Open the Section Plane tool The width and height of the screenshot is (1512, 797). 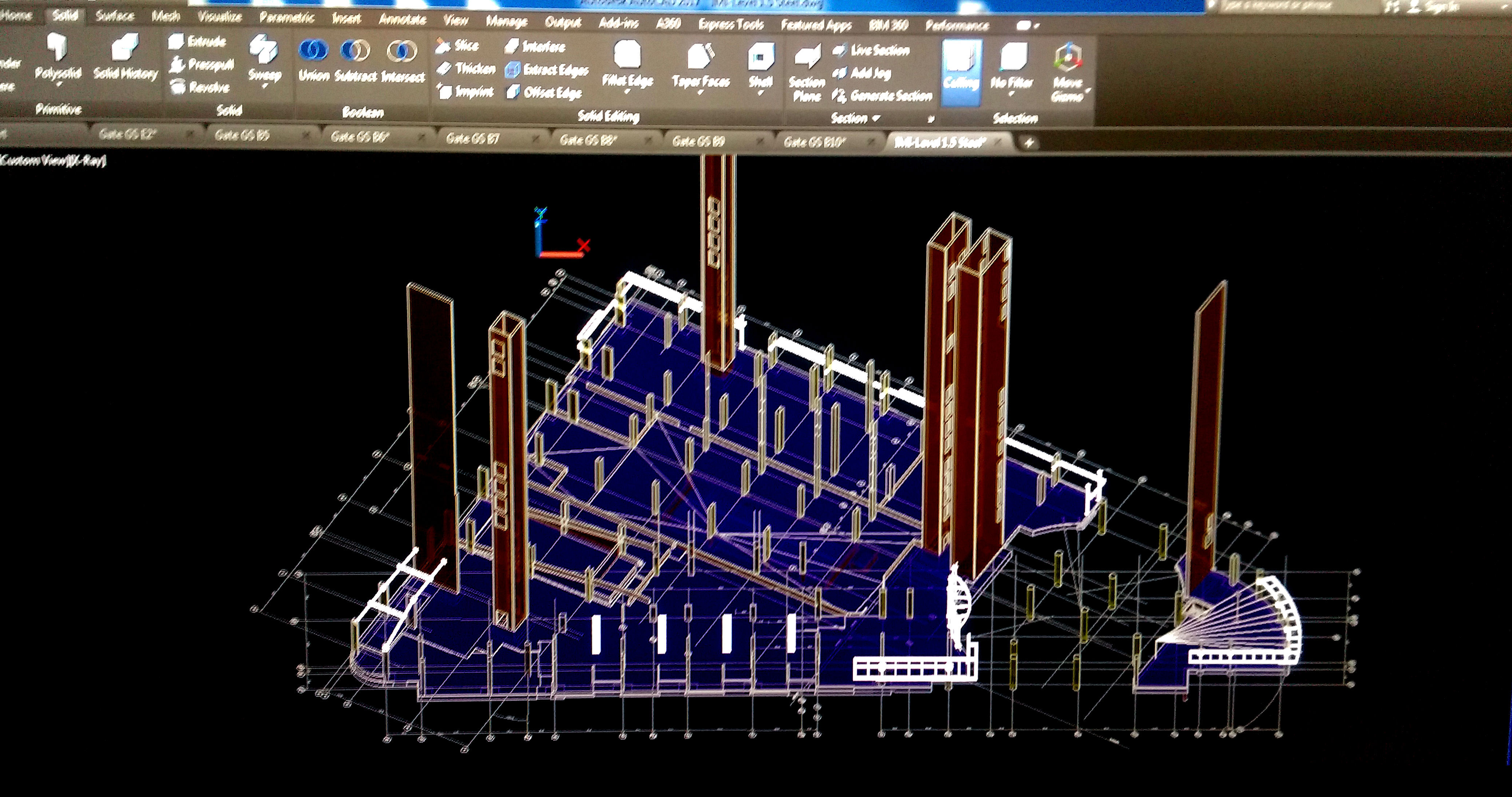coord(807,74)
